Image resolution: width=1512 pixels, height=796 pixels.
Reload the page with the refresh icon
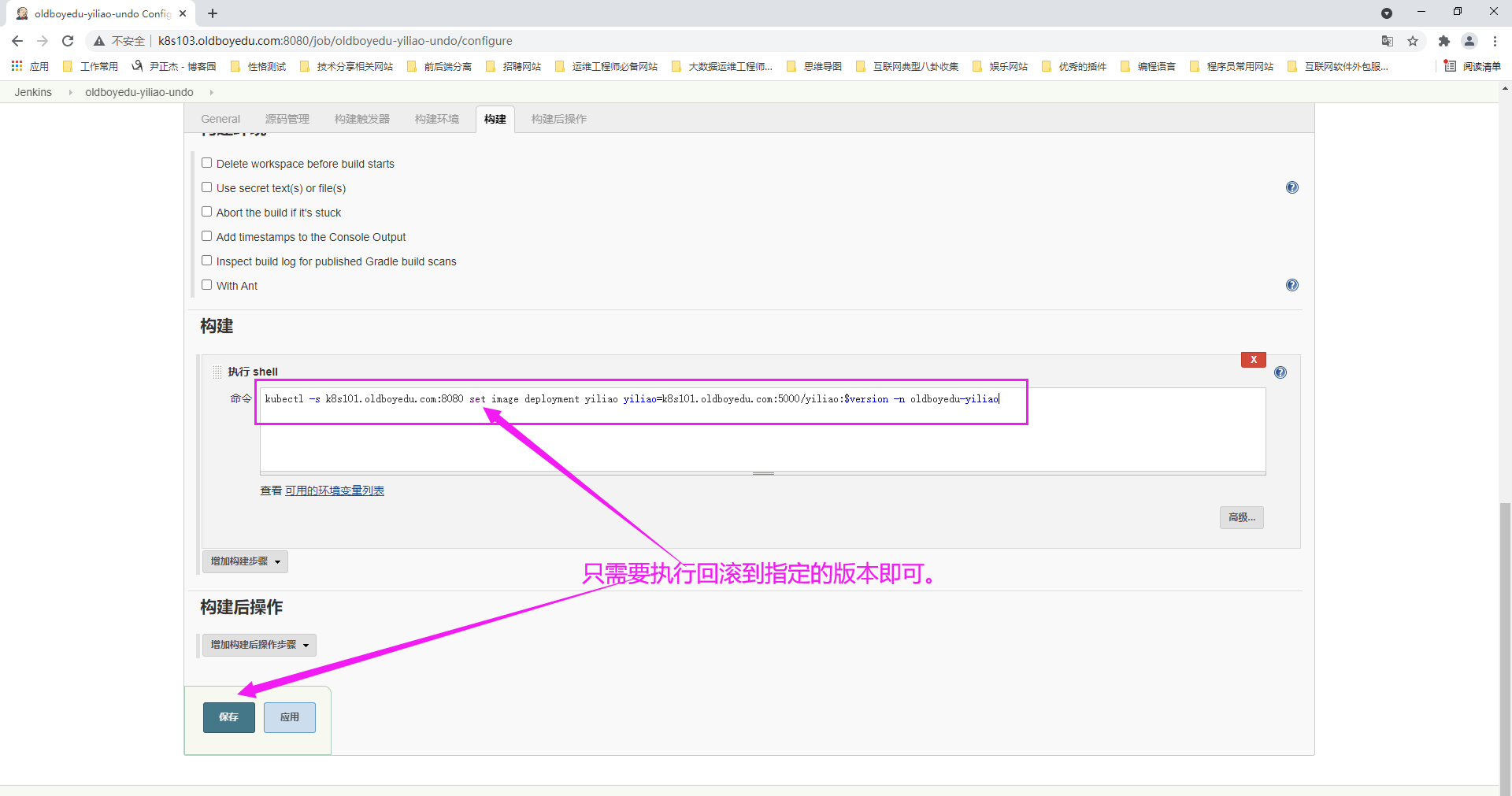click(68, 41)
